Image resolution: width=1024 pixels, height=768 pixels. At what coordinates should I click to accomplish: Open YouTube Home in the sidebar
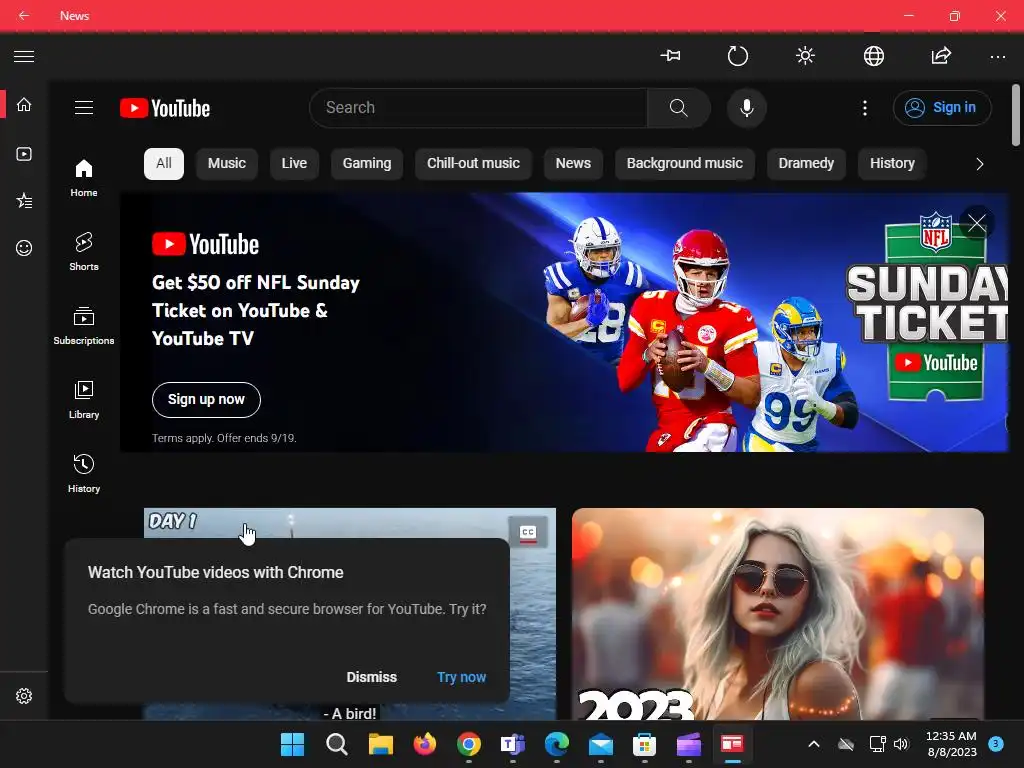click(x=84, y=178)
